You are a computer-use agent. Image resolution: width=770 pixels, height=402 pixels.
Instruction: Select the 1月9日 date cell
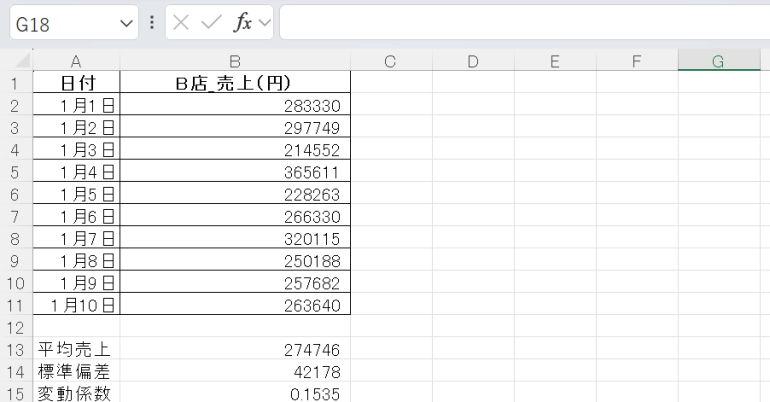pyautogui.click(x=77, y=283)
